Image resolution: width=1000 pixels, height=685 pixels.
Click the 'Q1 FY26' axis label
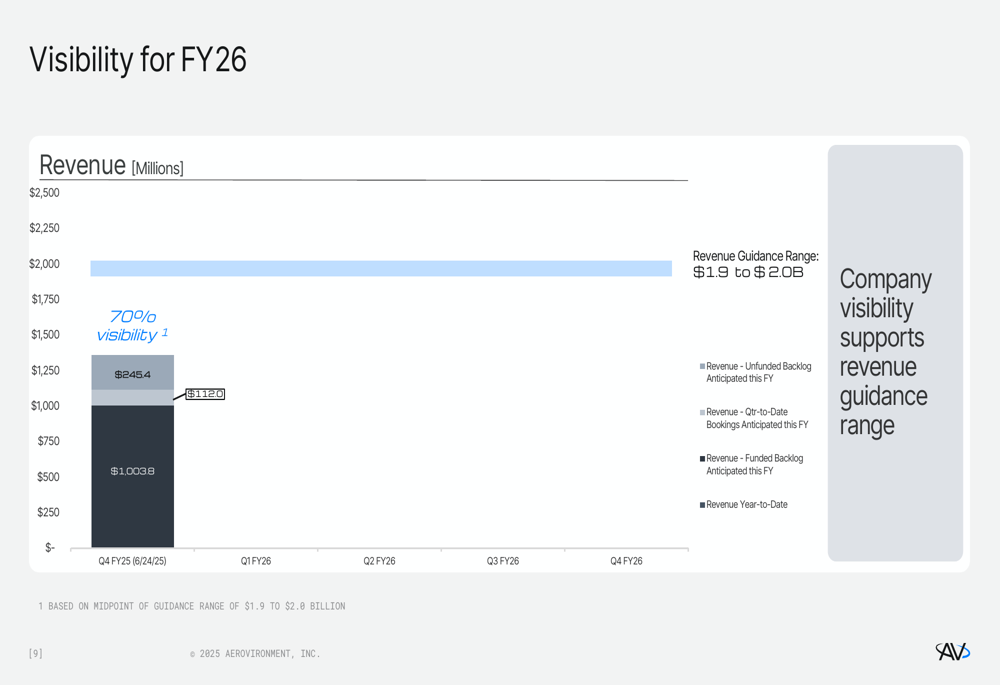[x=256, y=561]
